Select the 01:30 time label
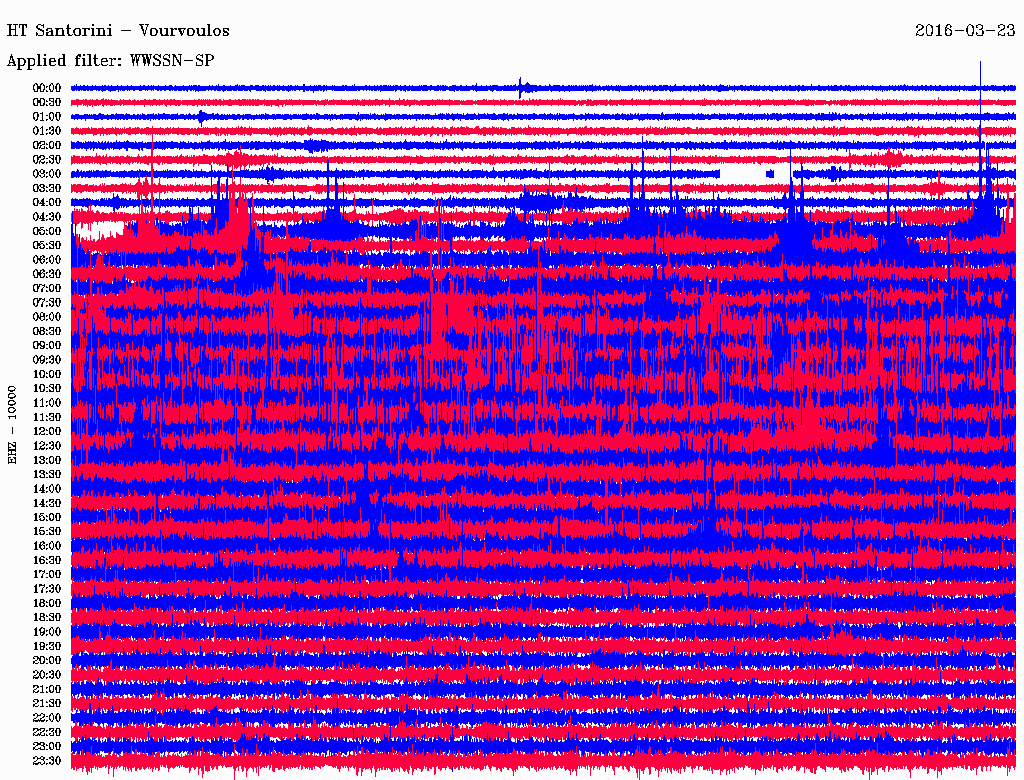Viewport: 1024px width, 780px height. (x=47, y=131)
